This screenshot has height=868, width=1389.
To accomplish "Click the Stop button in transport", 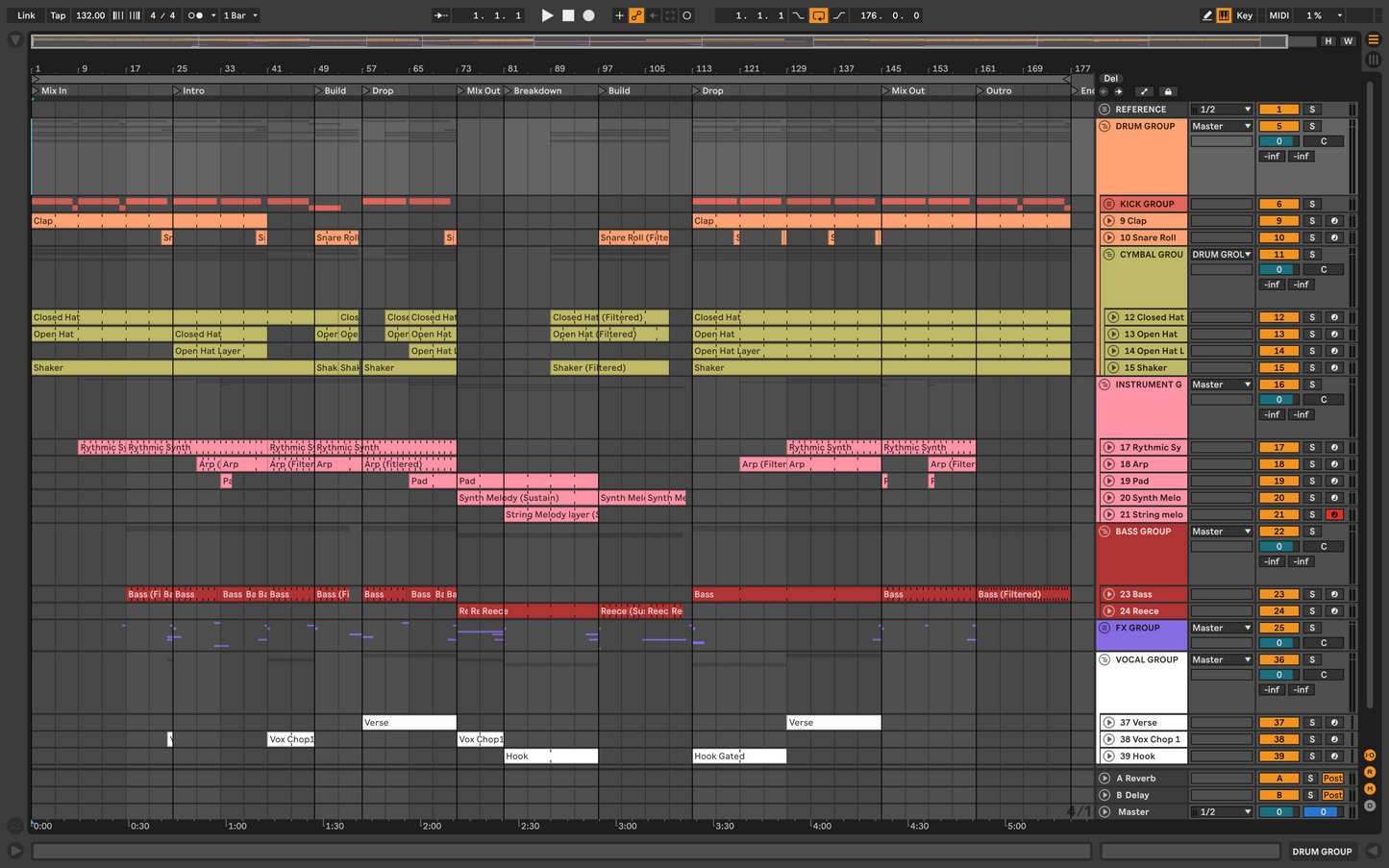I will click(568, 15).
